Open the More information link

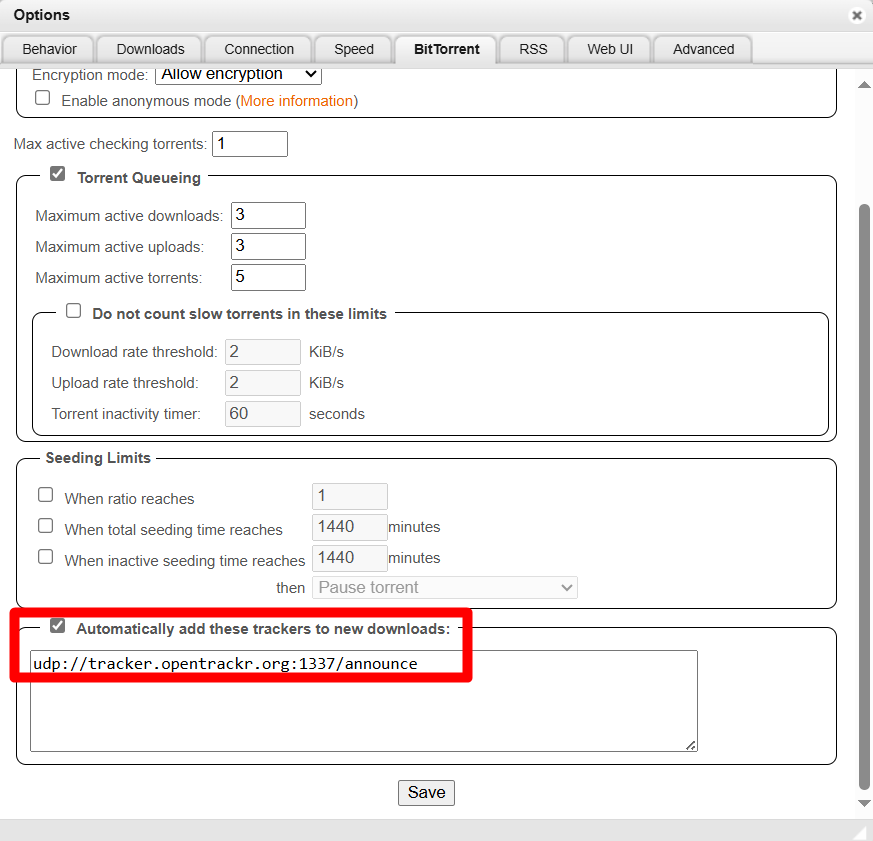(x=297, y=101)
